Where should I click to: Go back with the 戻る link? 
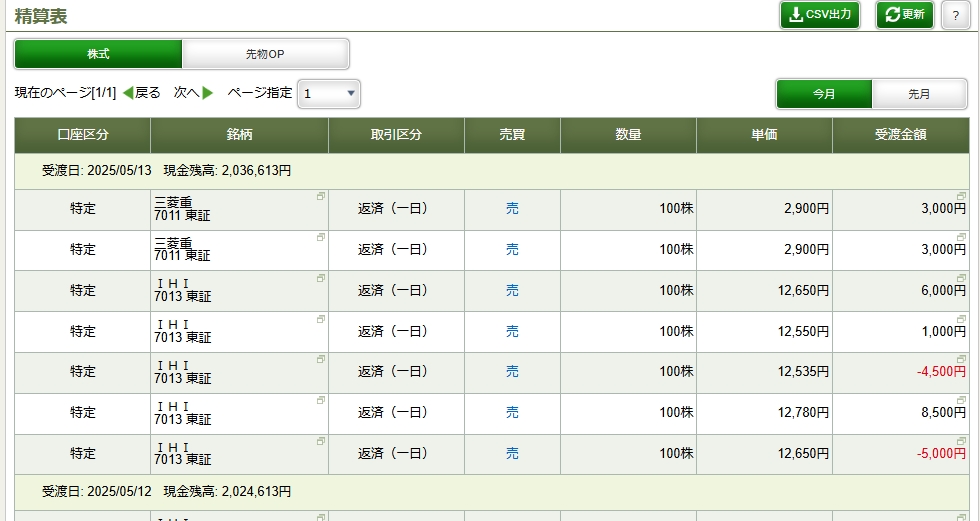tap(142, 93)
